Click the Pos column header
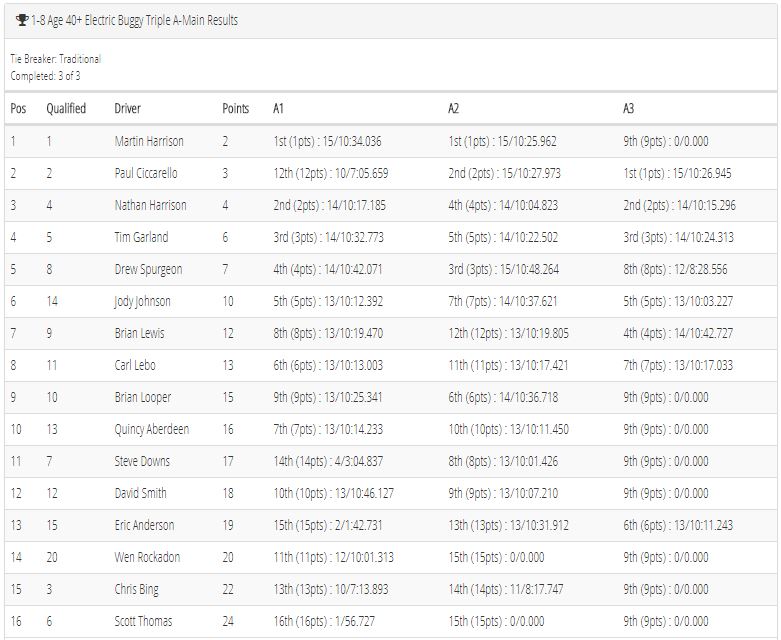This screenshot has width=781, height=640. coord(18,108)
